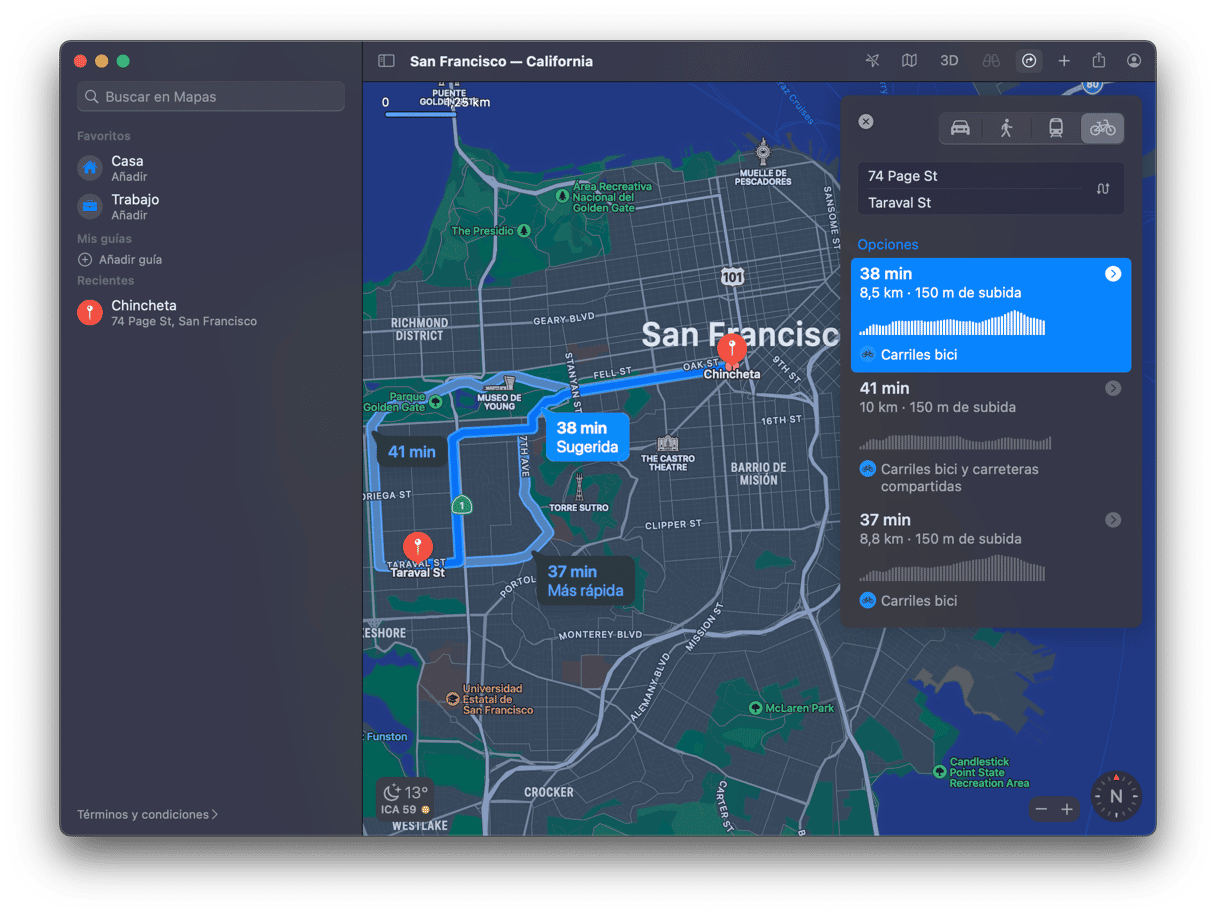Select the McLaren Park icon
The height and width of the screenshot is (915, 1216).
[x=756, y=707]
